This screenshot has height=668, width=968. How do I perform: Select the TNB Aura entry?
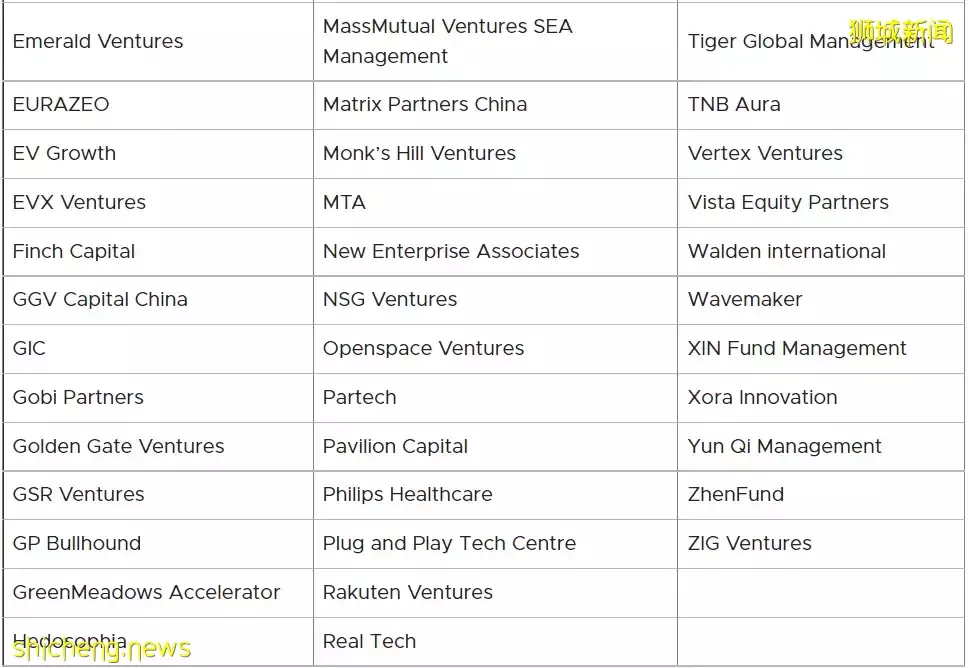734,104
